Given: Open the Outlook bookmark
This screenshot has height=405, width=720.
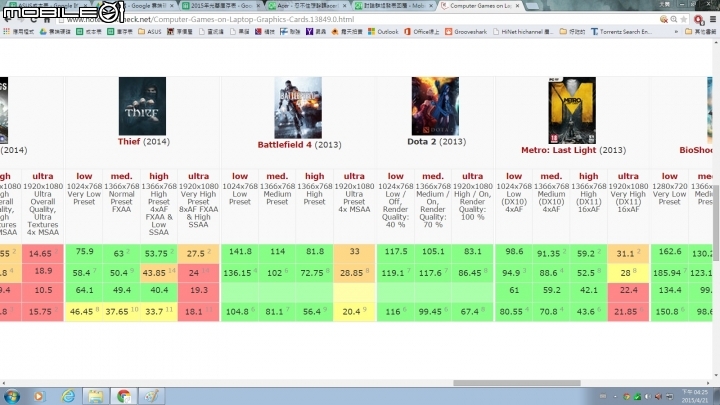Looking at the screenshot, I should click(383, 32).
